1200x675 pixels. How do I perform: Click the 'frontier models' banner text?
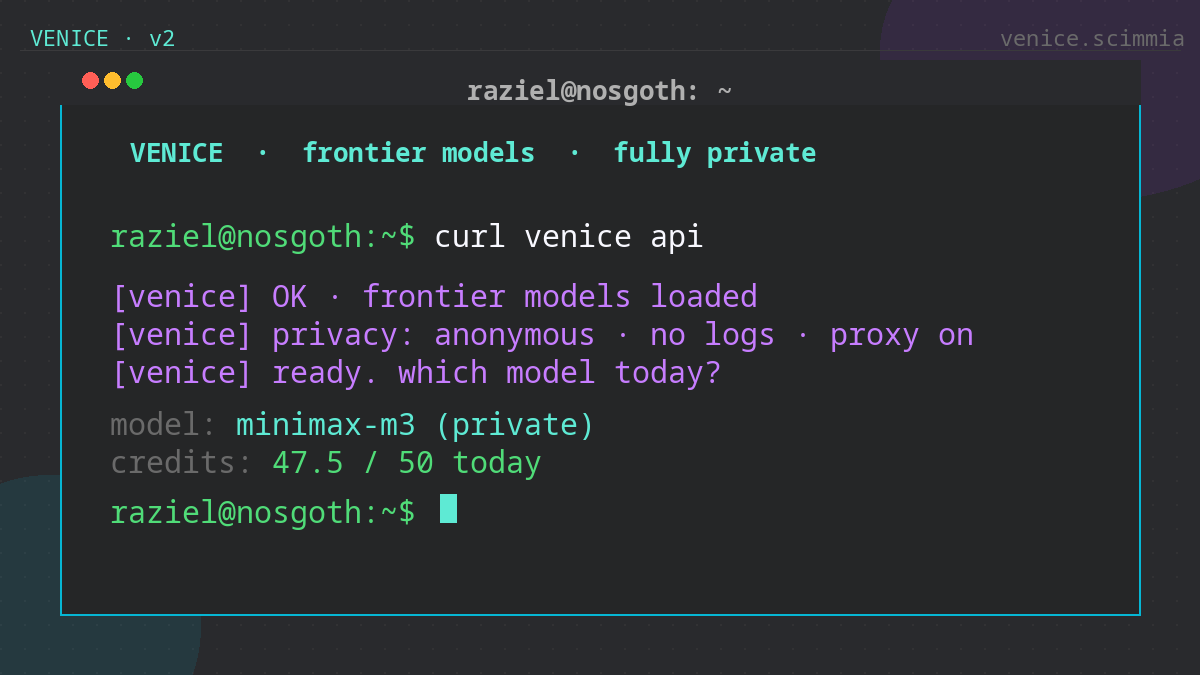pyautogui.click(x=418, y=153)
